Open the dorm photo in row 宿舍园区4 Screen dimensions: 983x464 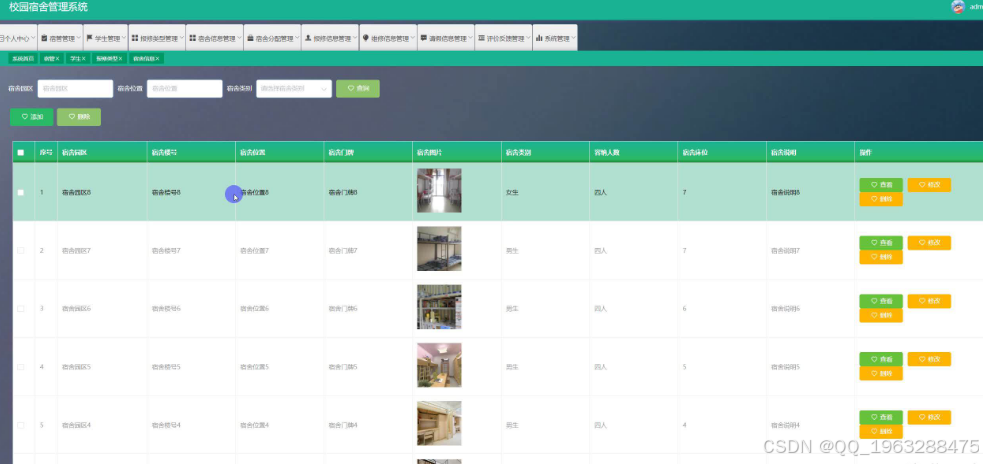click(x=439, y=423)
